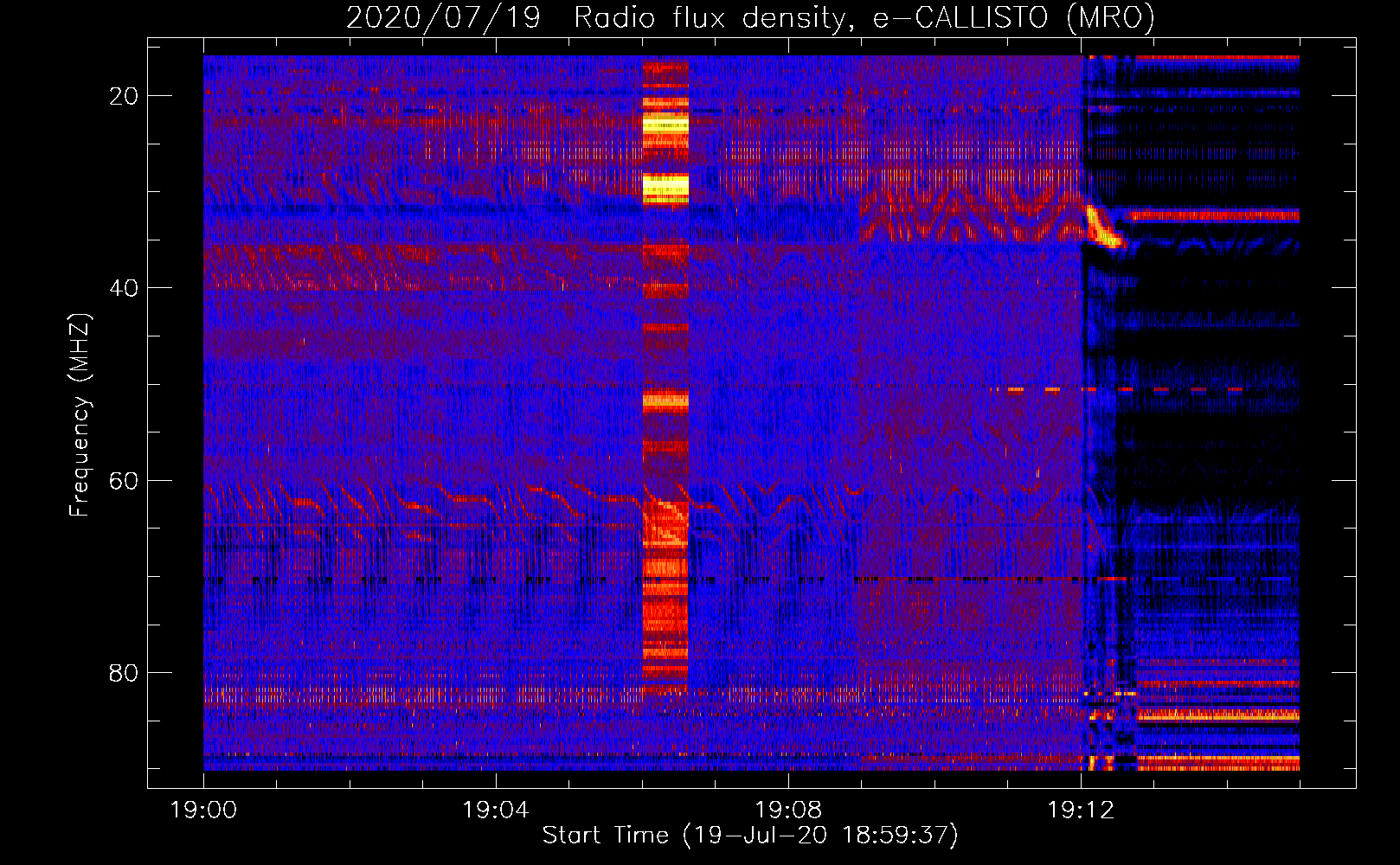Click the yellow band near 19:06 around 23 MHz

click(665, 125)
